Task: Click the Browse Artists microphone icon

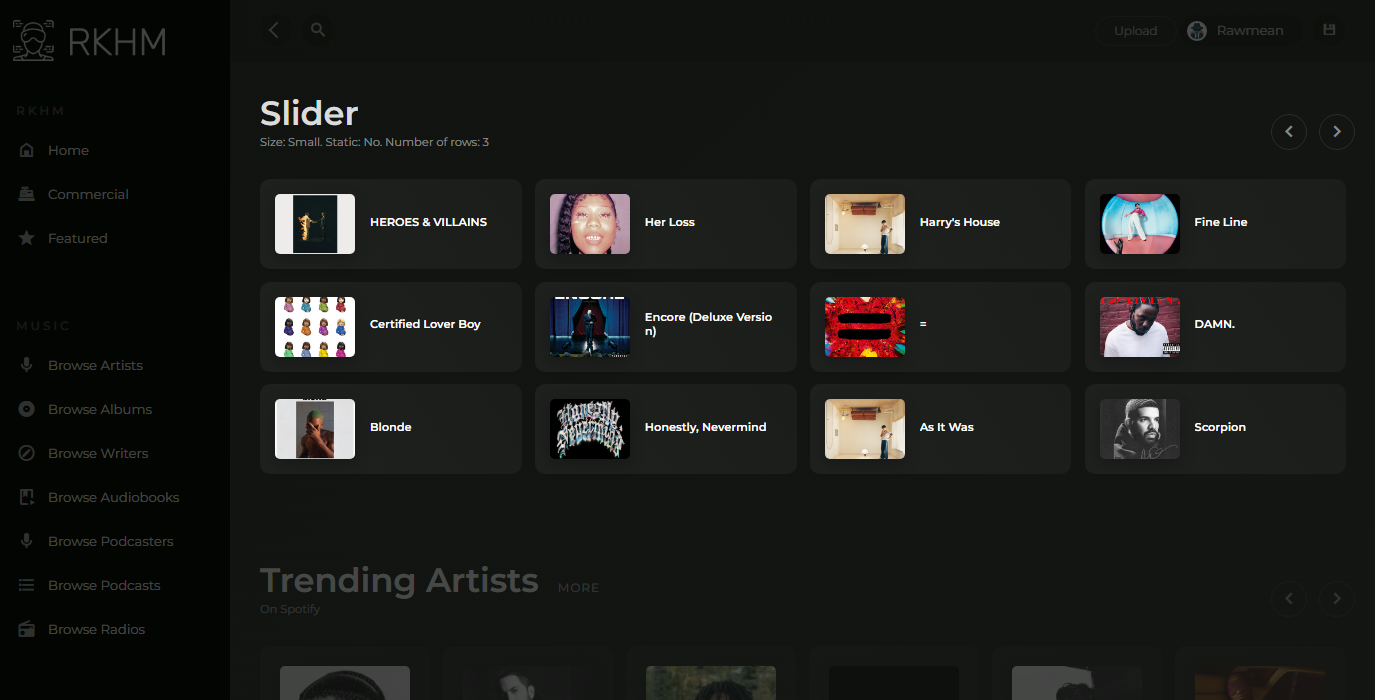Action: pos(27,365)
